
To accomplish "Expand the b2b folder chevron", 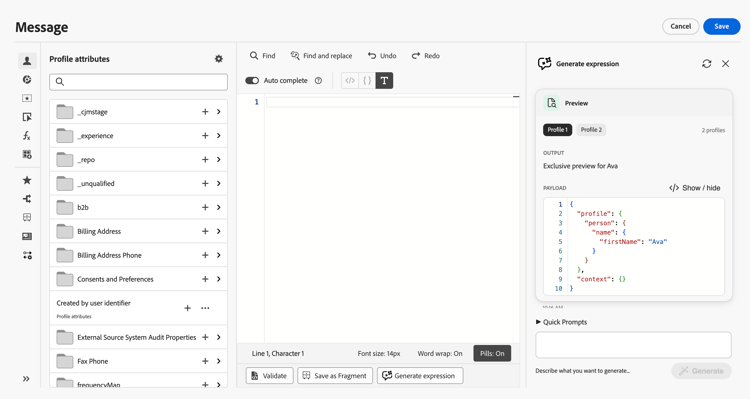I will 219,207.
